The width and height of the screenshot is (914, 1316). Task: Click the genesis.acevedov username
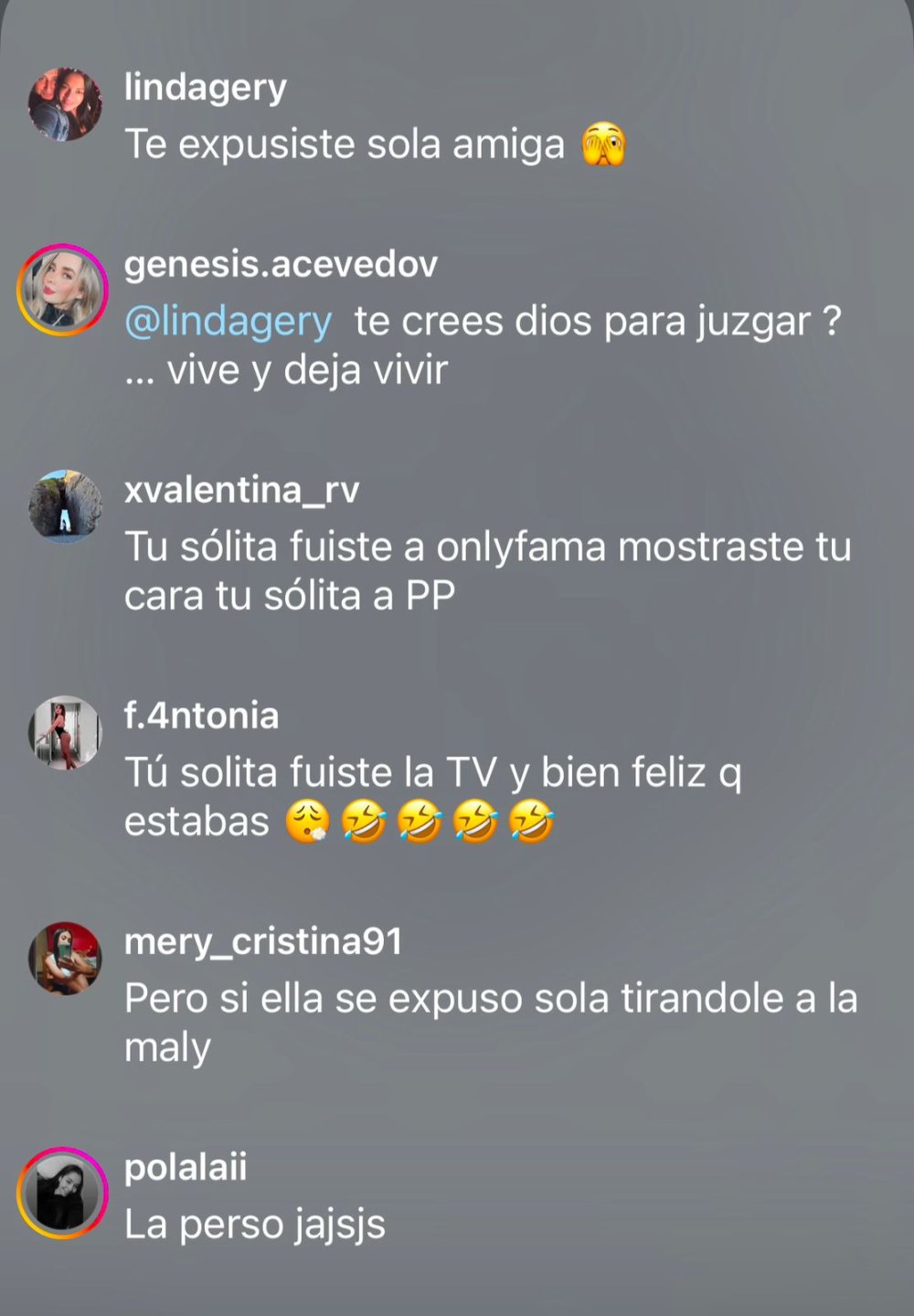(282, 264)
